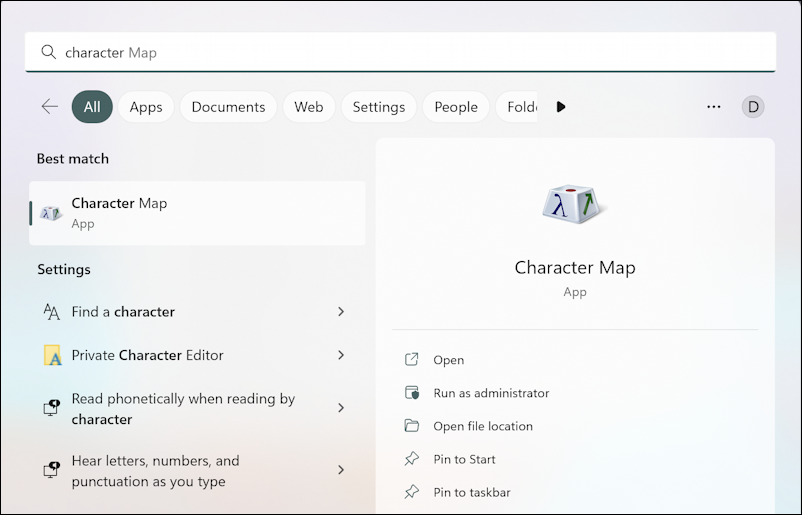The height and width of the screenshot is (515, 802).
Task: Choose Open file location
Action: pyautogui.click(x=483, y=426)
